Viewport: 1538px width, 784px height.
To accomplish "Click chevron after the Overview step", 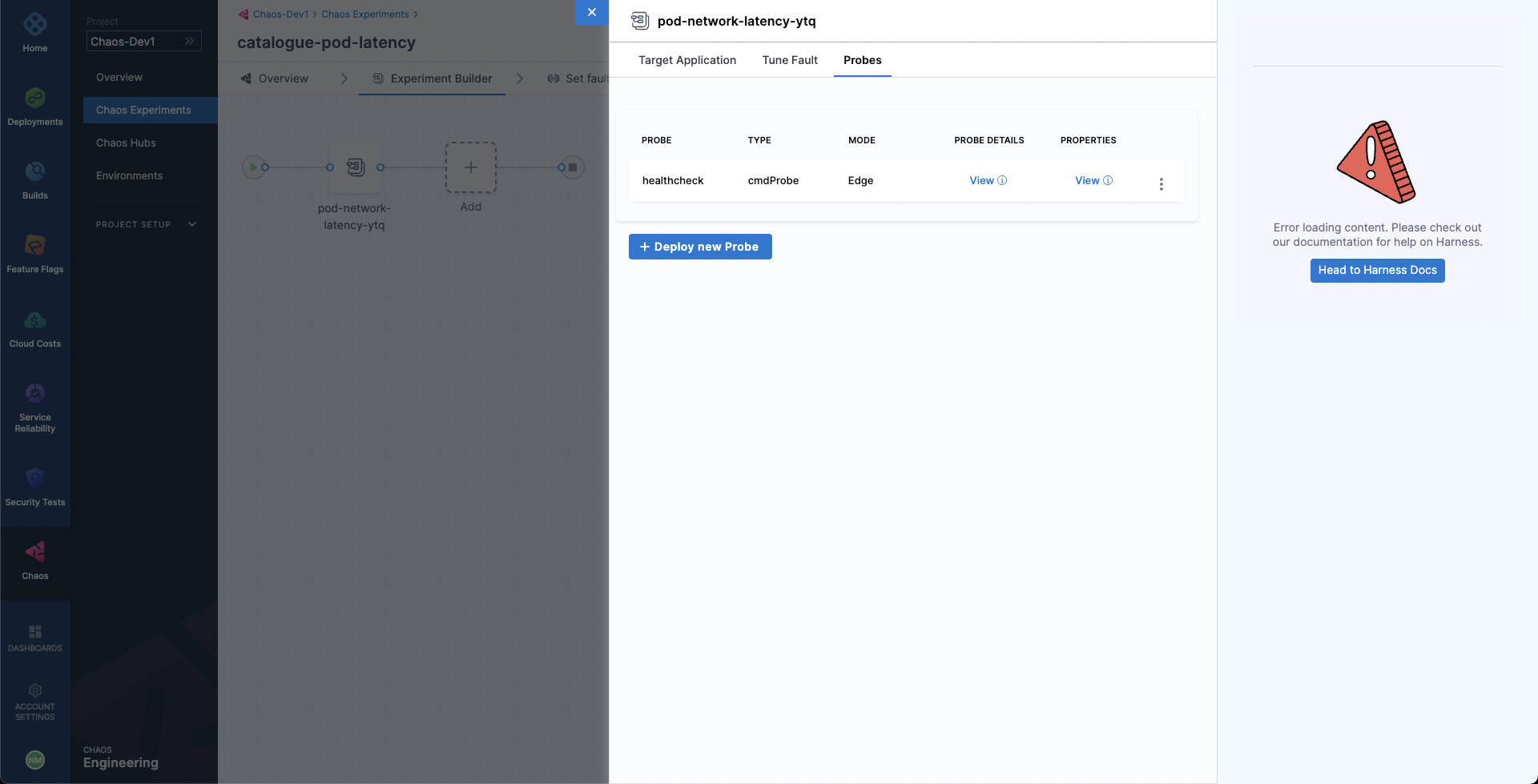I will click(344, 78).
